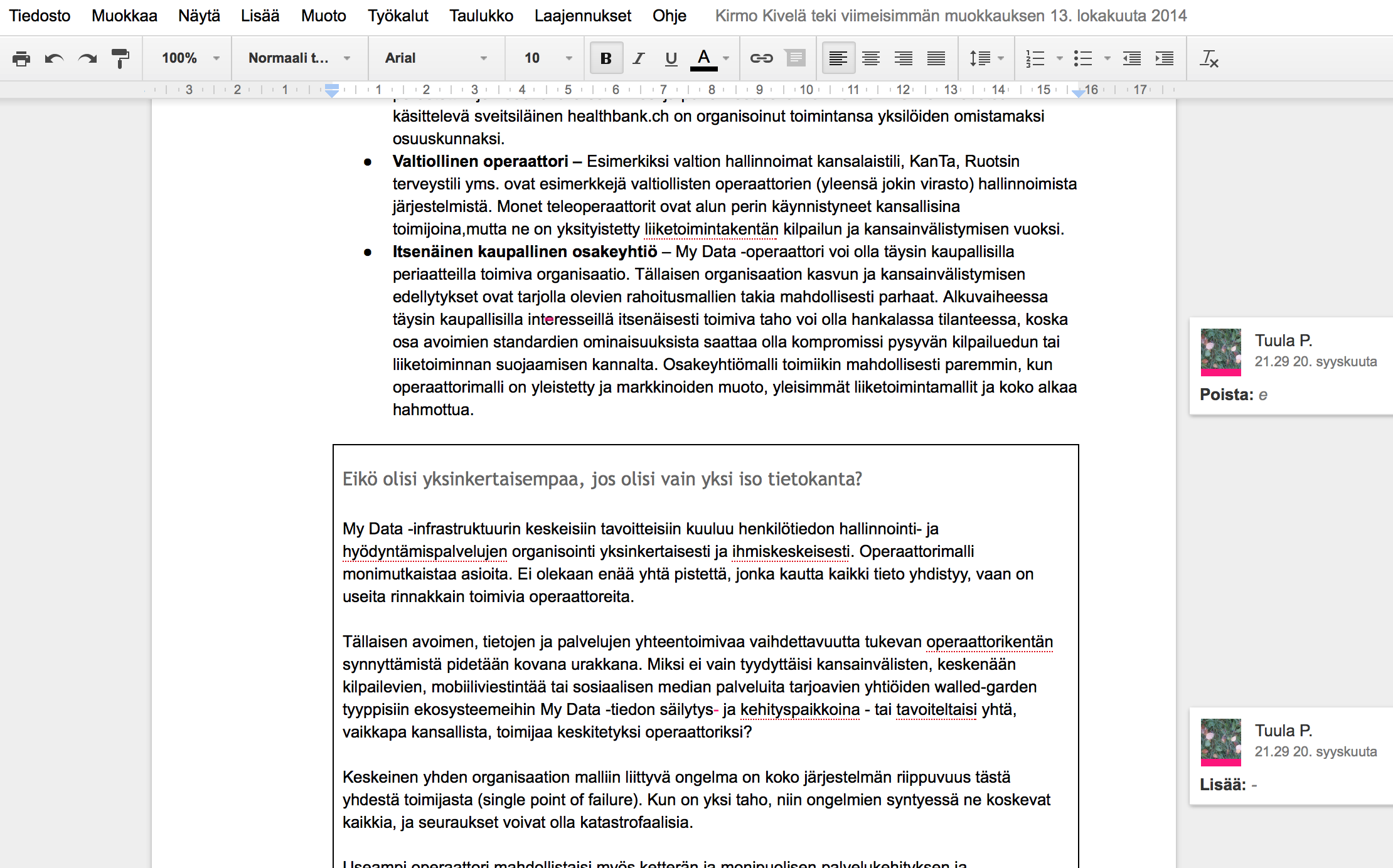Viewport: 1393px width, 868px height.
Task: Insert a link with chain icon
Action: pos(762,58)
